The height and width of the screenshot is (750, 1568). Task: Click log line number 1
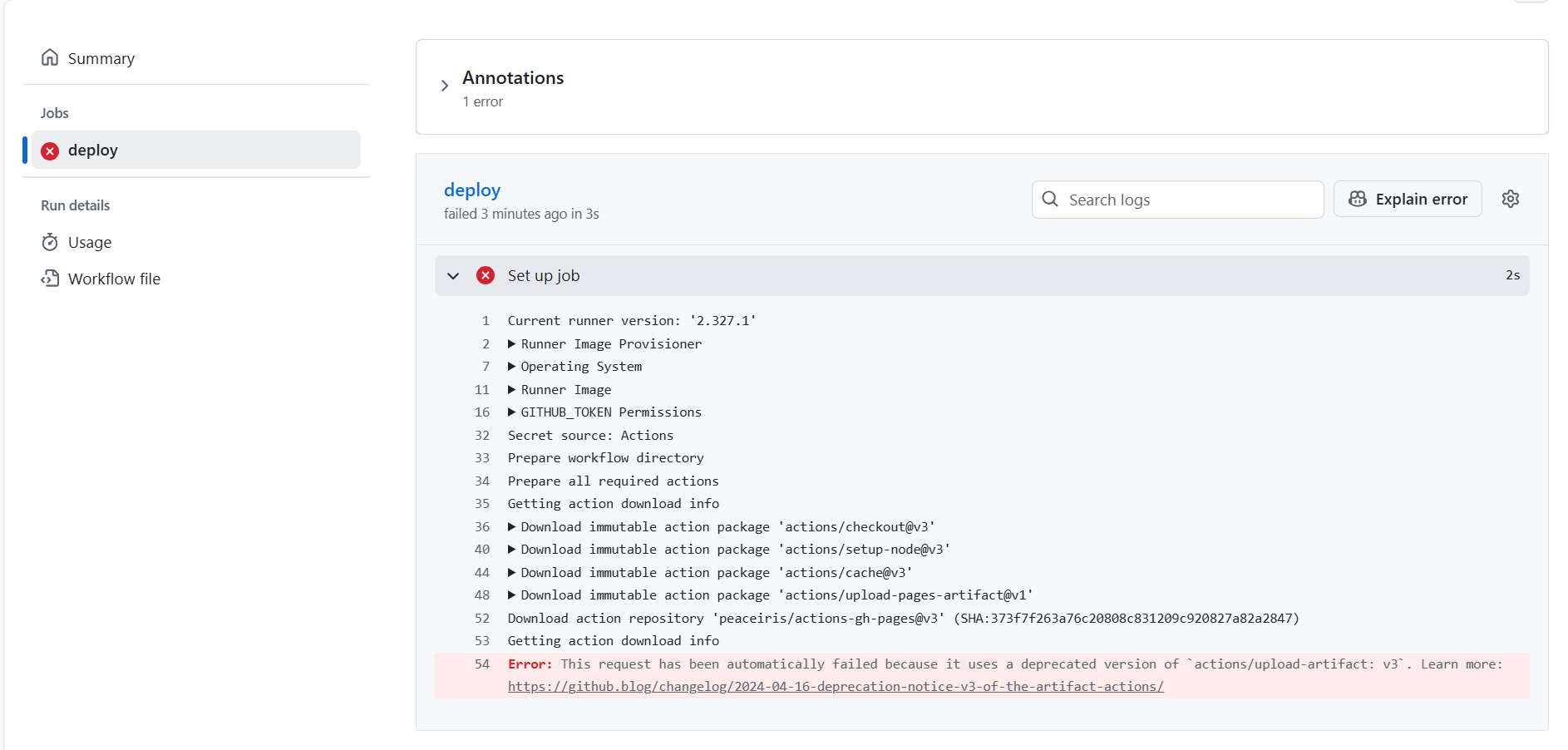486,321
